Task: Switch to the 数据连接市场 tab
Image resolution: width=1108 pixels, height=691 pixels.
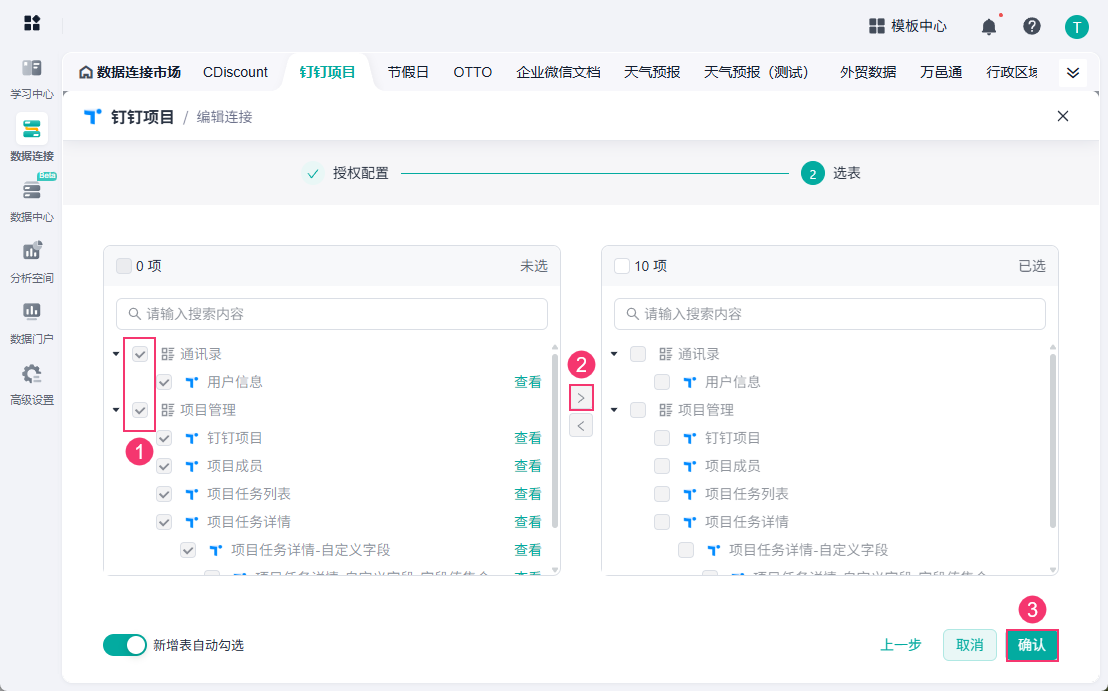Action: pos(130,72)
